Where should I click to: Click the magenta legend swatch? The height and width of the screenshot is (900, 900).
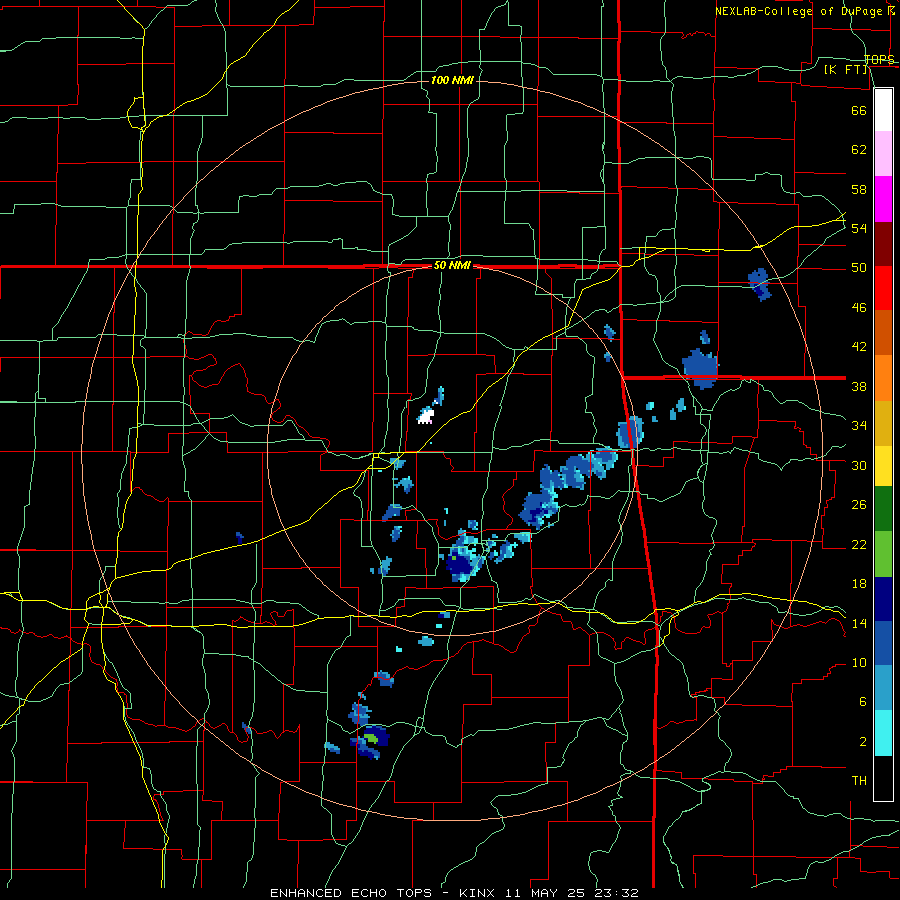coord(883,199)
